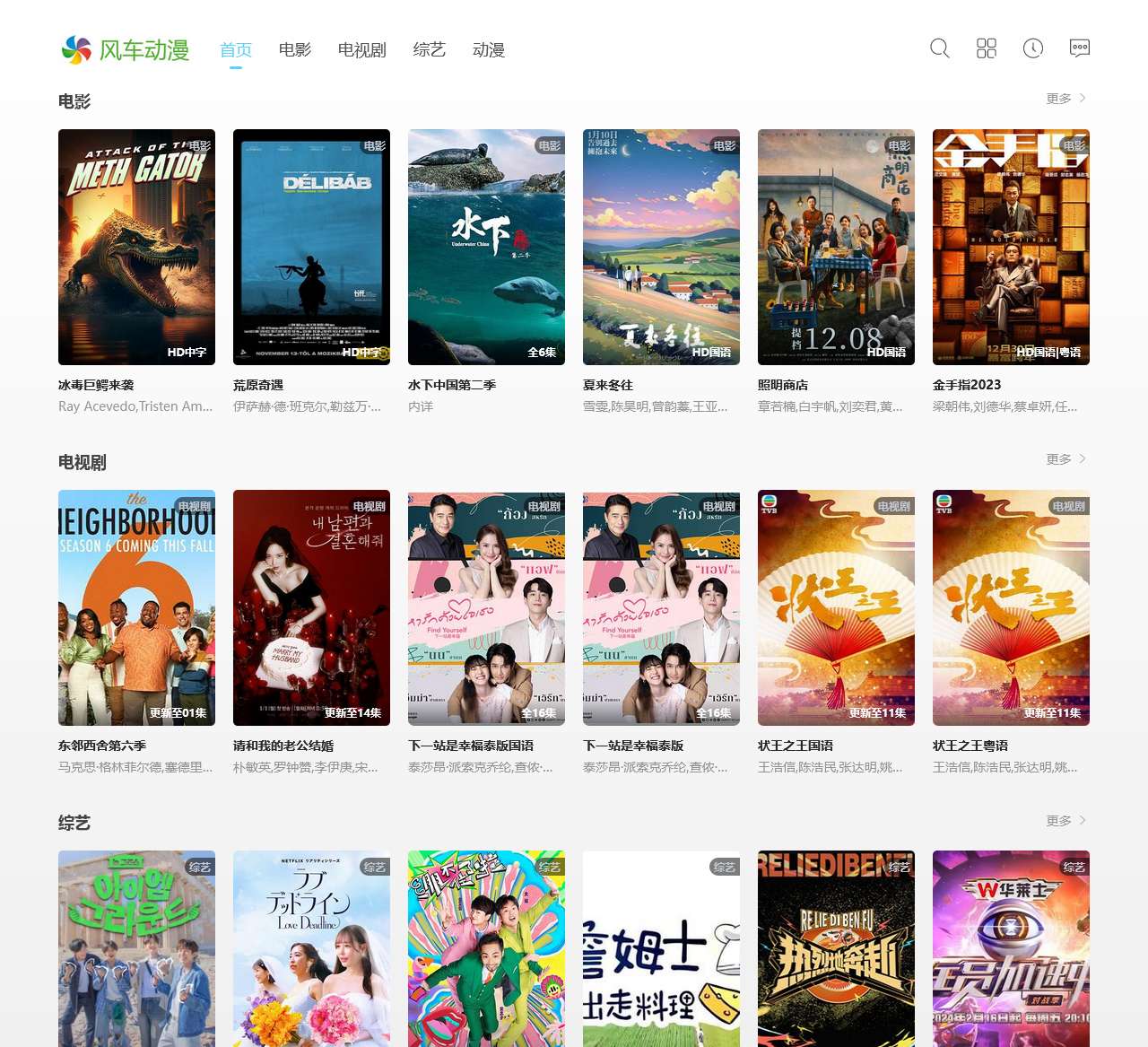The height and width of the screenshot is (1047, 1148).
Task: Open the message chat bubble icon
Action: (1079, 48)
